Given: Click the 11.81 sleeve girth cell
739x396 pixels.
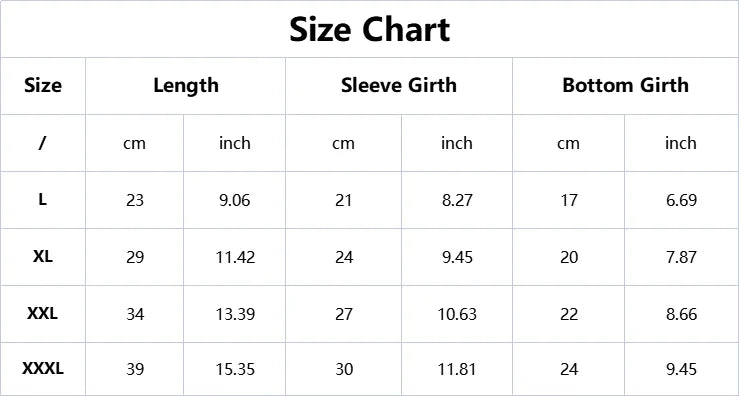Looking at the screenshot, I should point(457,369).
